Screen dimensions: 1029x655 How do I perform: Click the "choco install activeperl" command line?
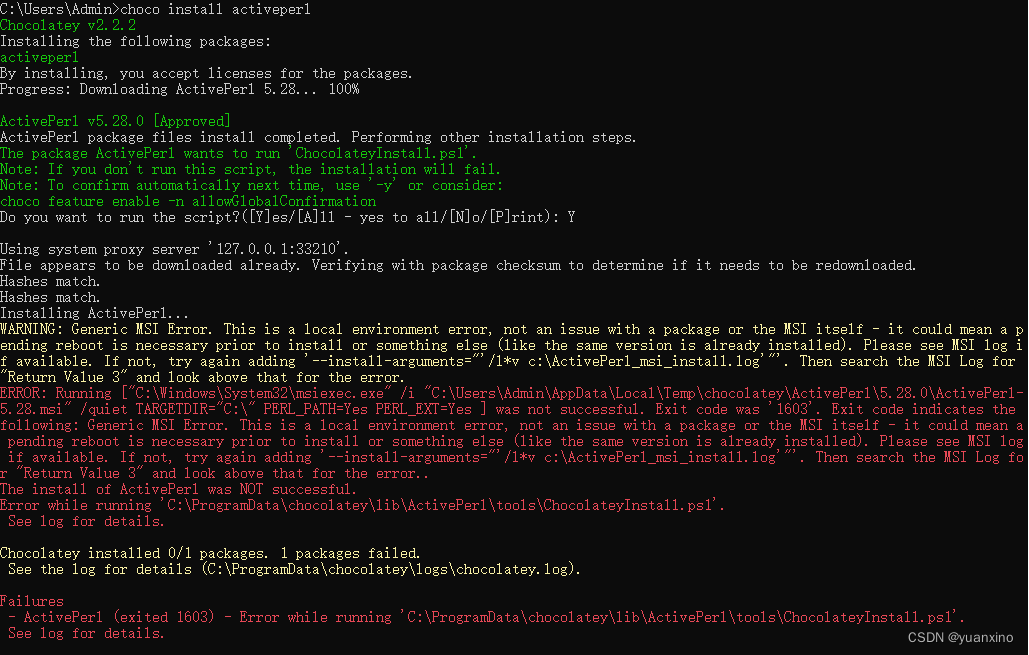coord(155,9)
